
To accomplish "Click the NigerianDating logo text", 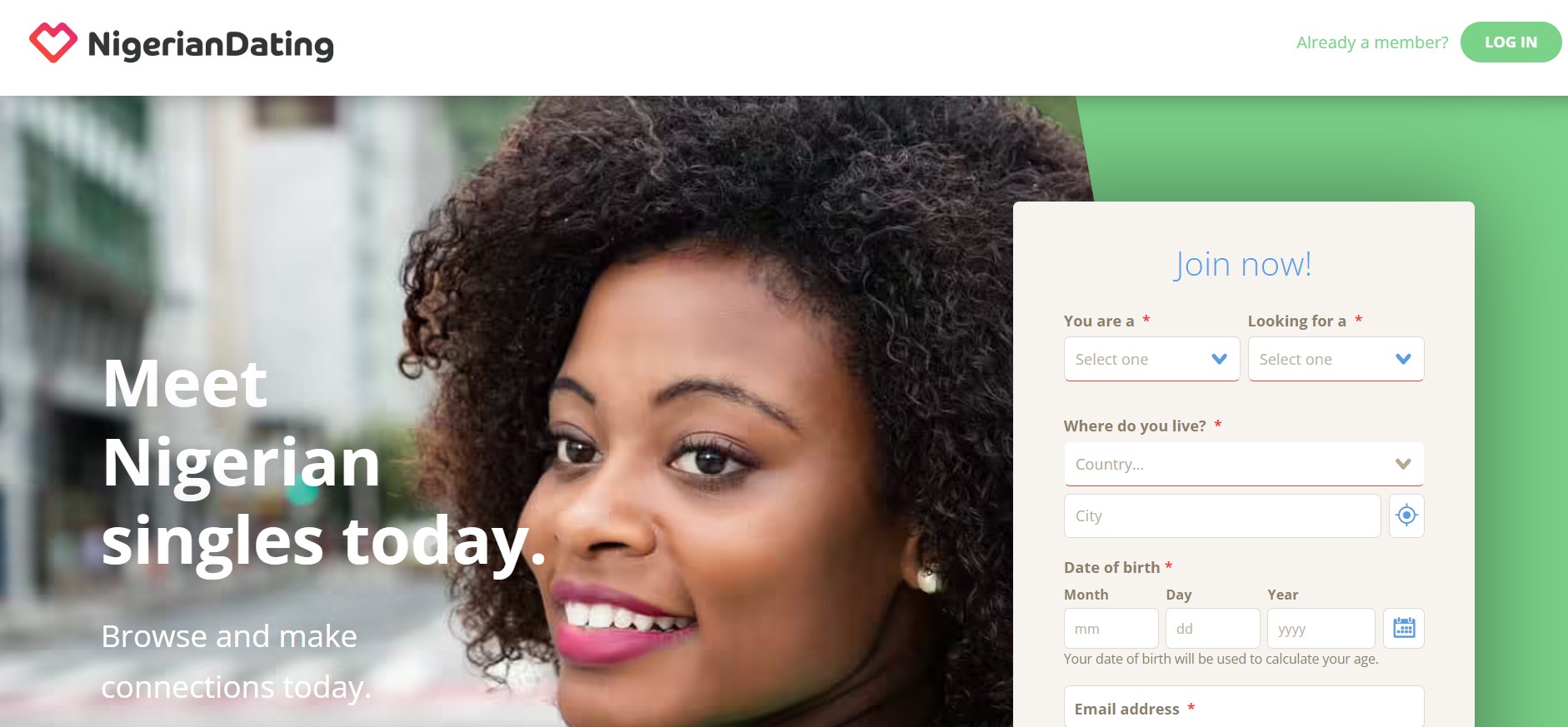I will 211,44.
